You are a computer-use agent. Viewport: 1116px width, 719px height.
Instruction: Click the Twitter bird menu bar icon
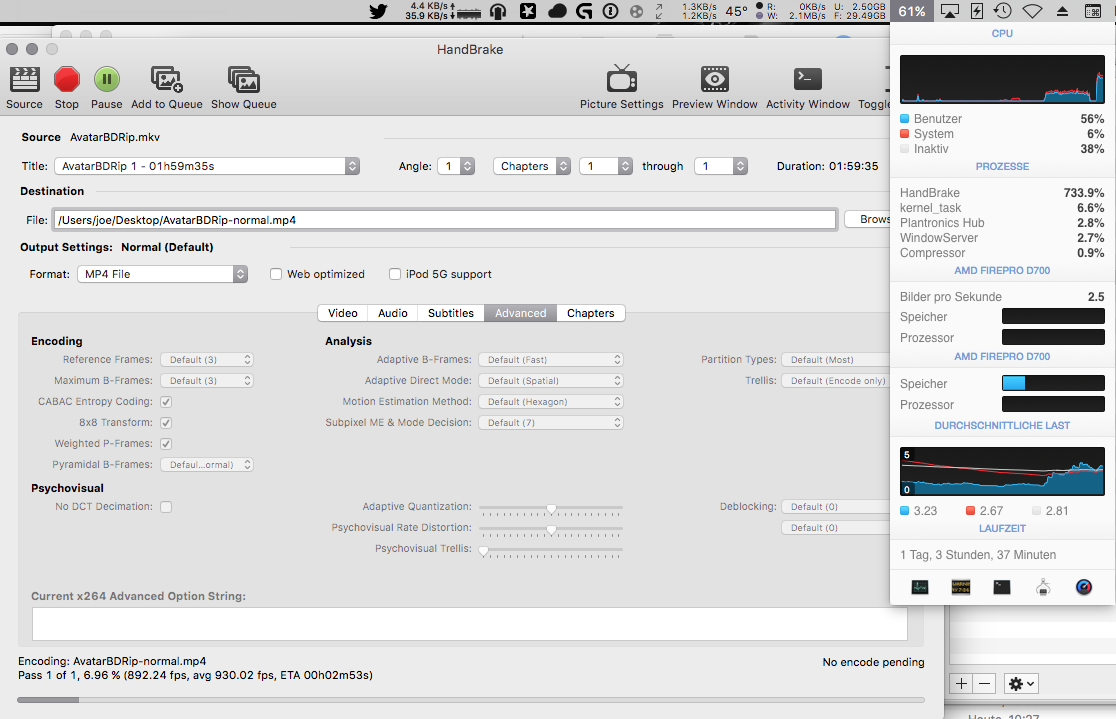tap(378, 11)
